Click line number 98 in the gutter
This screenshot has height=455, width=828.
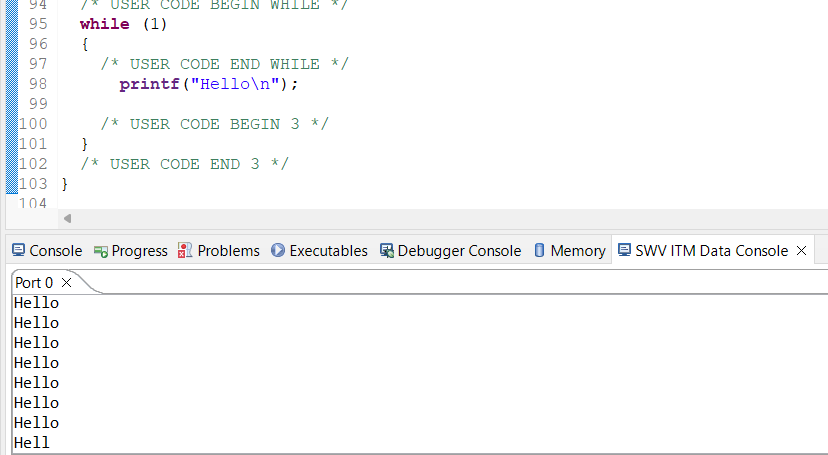pos(38,84)
